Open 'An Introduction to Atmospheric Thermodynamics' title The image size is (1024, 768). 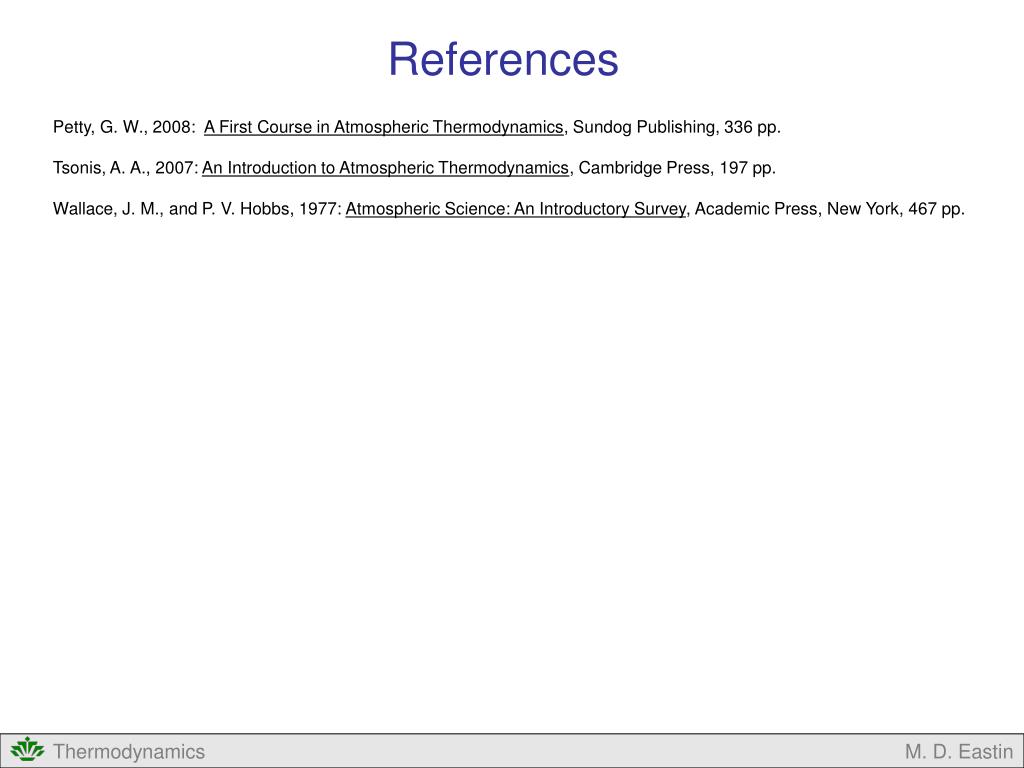[385, 168]
